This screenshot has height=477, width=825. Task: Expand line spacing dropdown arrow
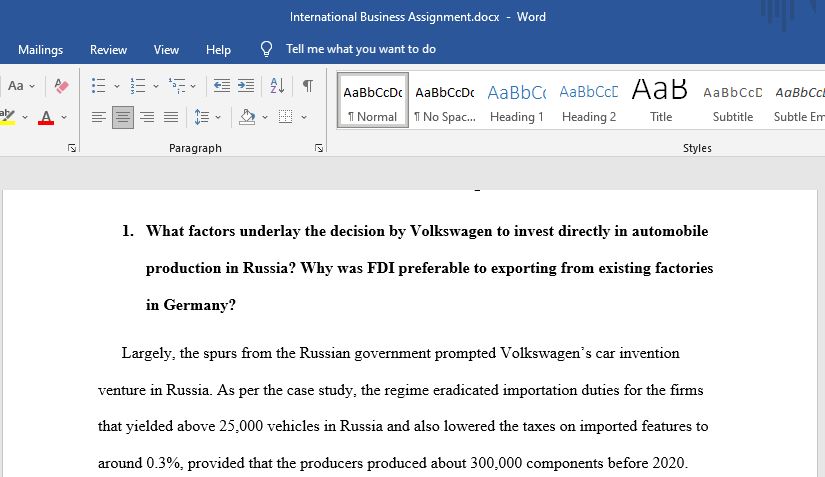(218, 117)
